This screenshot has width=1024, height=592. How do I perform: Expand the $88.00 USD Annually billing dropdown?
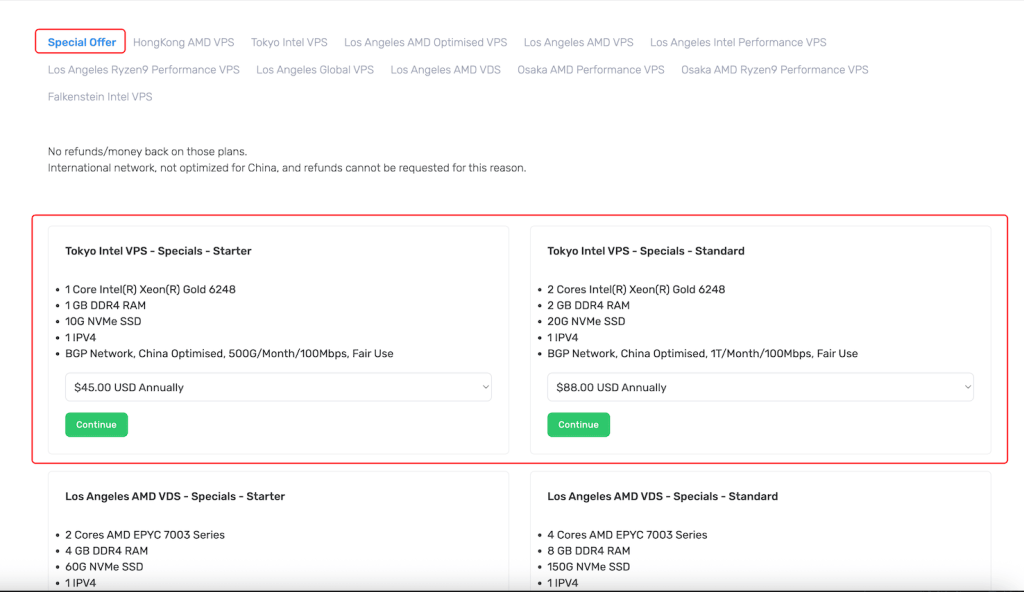click(x=760, y=387)
